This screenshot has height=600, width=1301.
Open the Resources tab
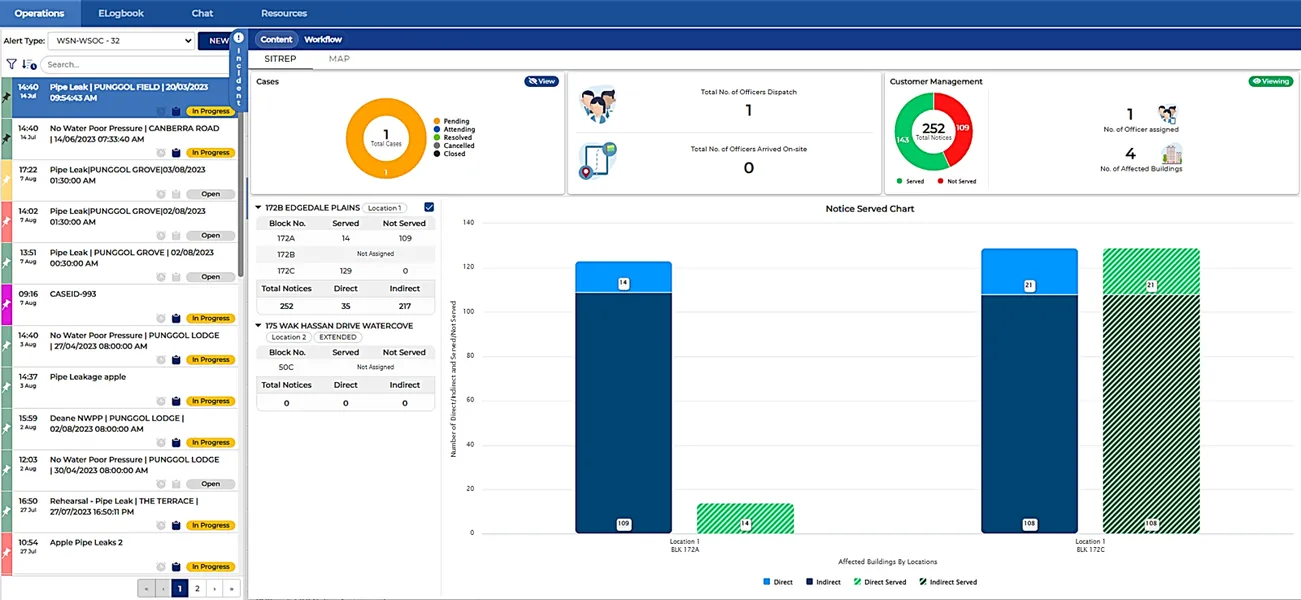(284, 13)
